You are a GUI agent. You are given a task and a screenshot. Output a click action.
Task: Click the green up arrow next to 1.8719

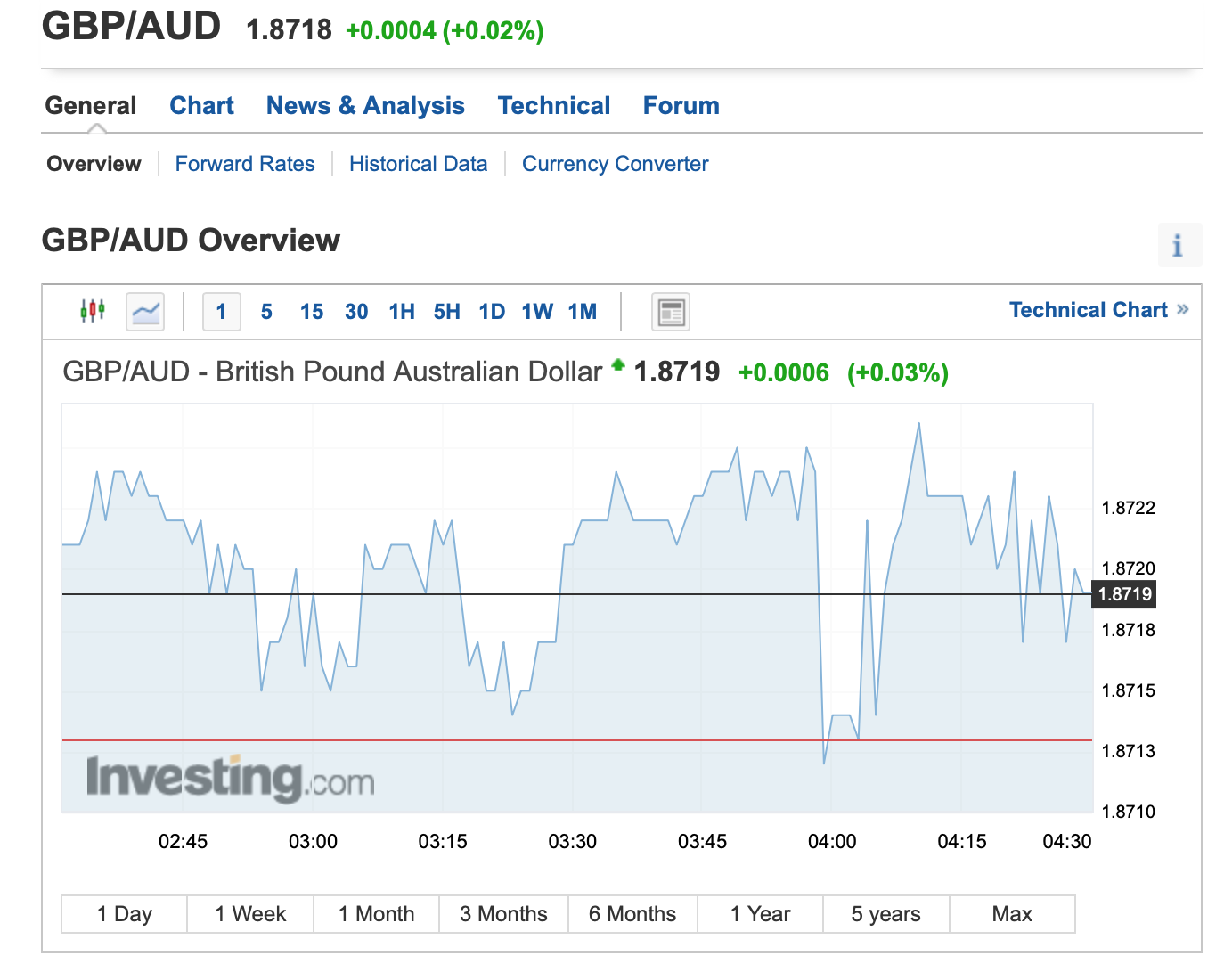[618, 364]
